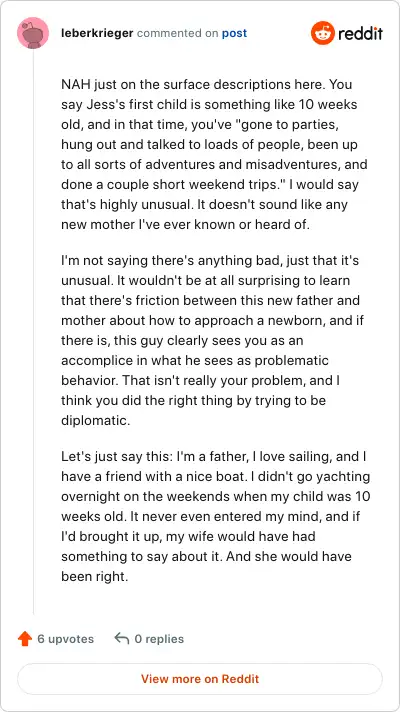Click the leberkrieger user avatar
This screenshot has height=712, width=400.
33,33
